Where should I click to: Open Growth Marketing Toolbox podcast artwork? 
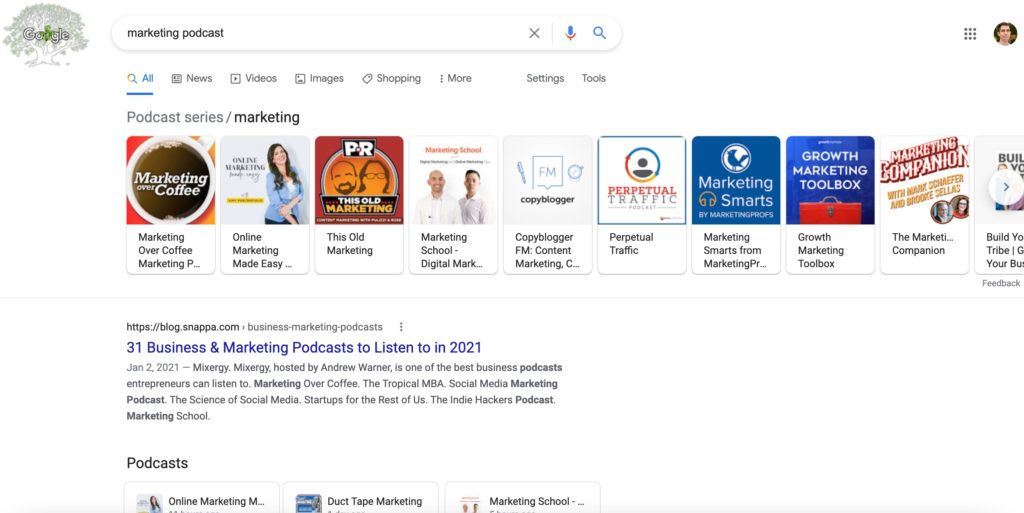click(x=830, y=180)
